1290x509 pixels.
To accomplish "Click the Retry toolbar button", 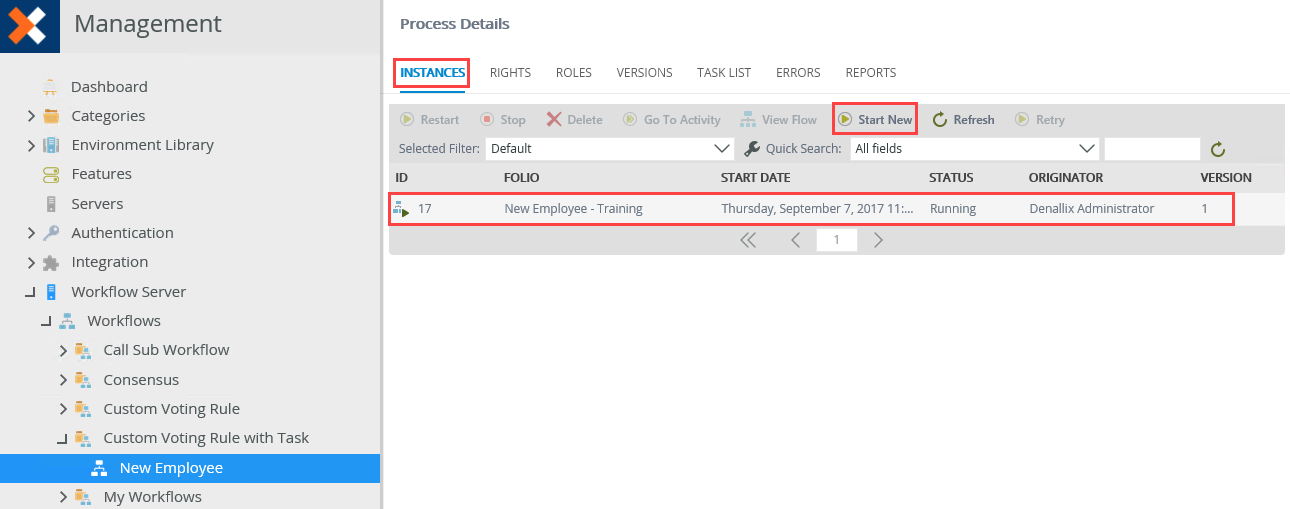I will (x=1040, y=119).
